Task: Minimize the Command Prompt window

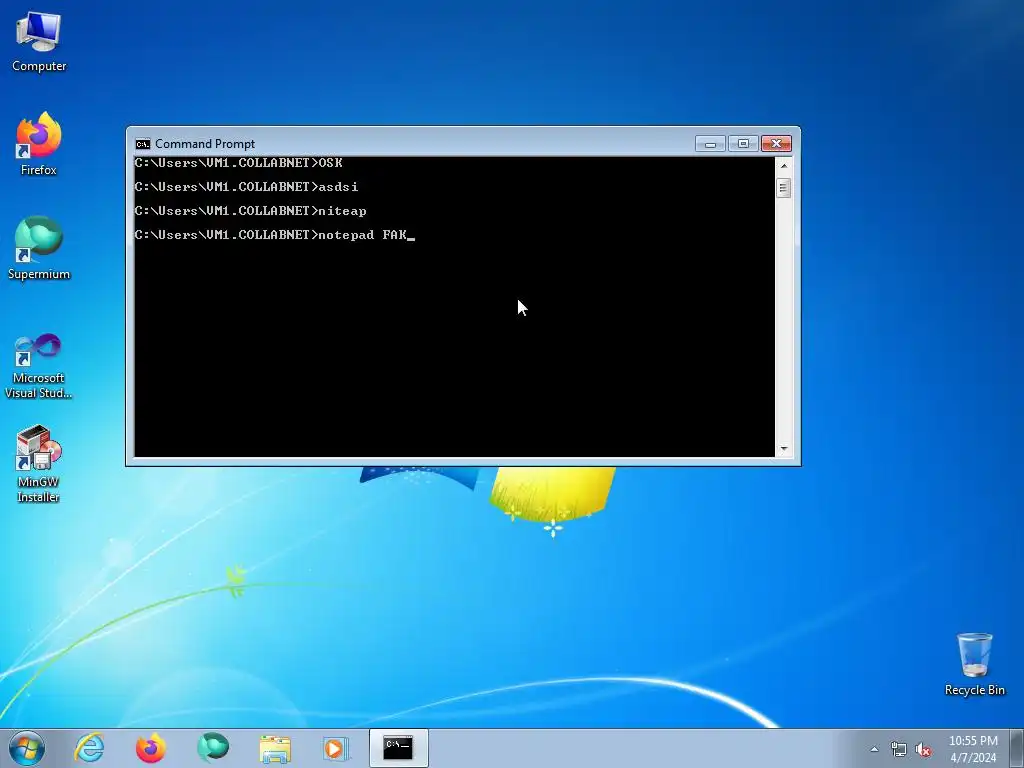Action: click(x=710, y=144)
